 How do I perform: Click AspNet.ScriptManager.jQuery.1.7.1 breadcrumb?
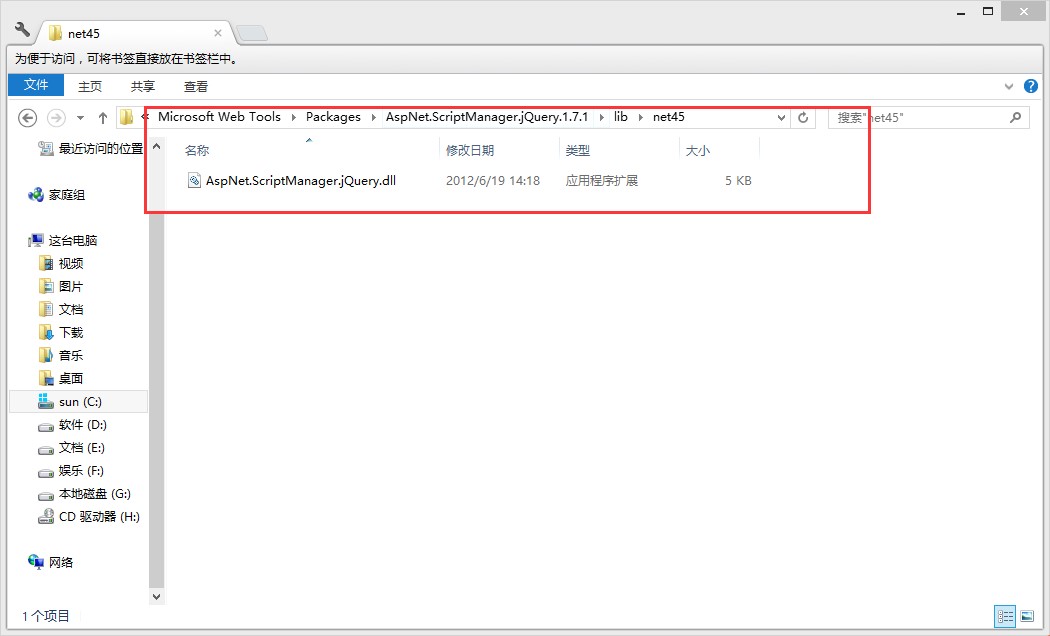click(487, 116)
